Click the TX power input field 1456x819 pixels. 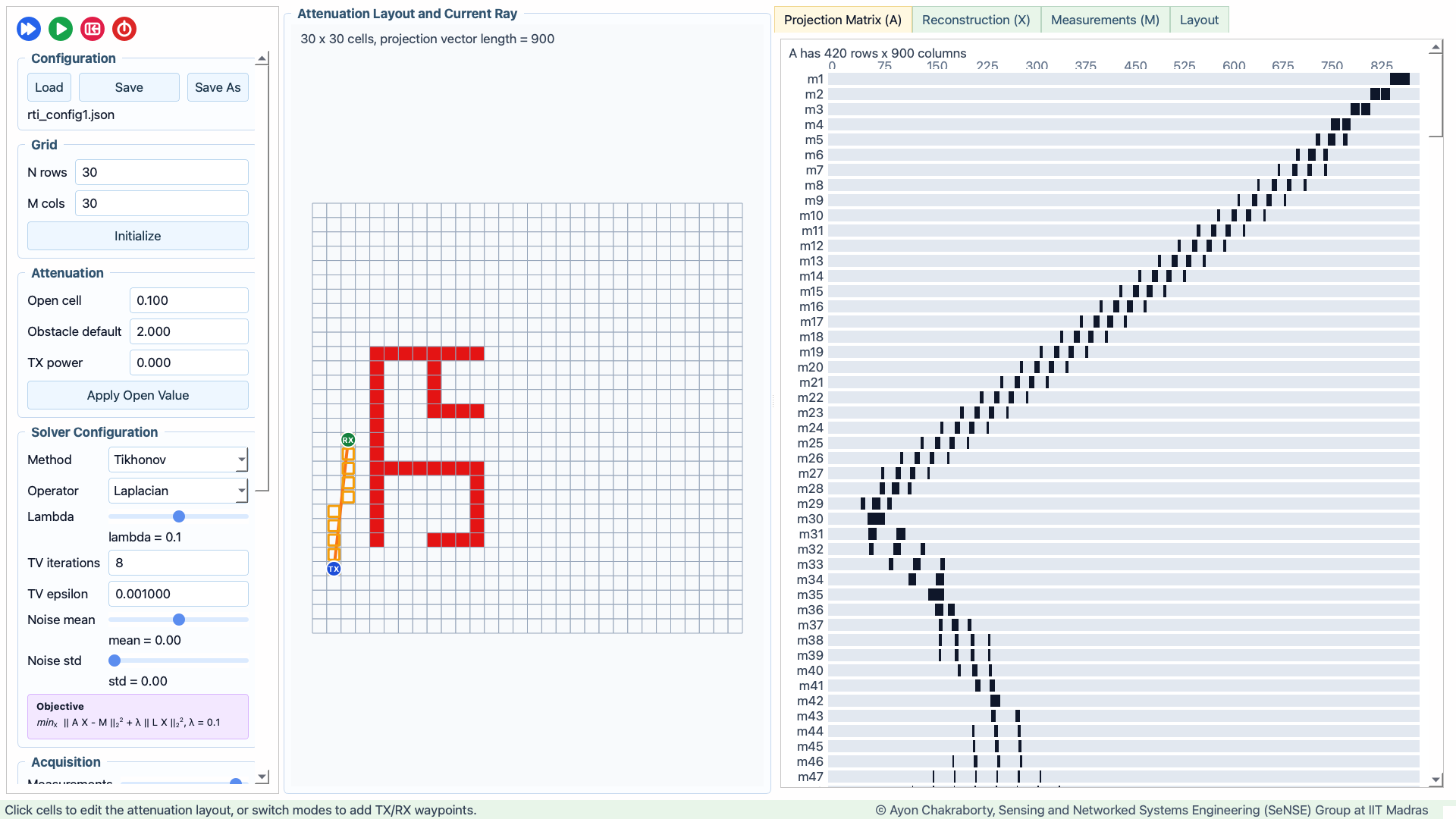coord(189,362)
